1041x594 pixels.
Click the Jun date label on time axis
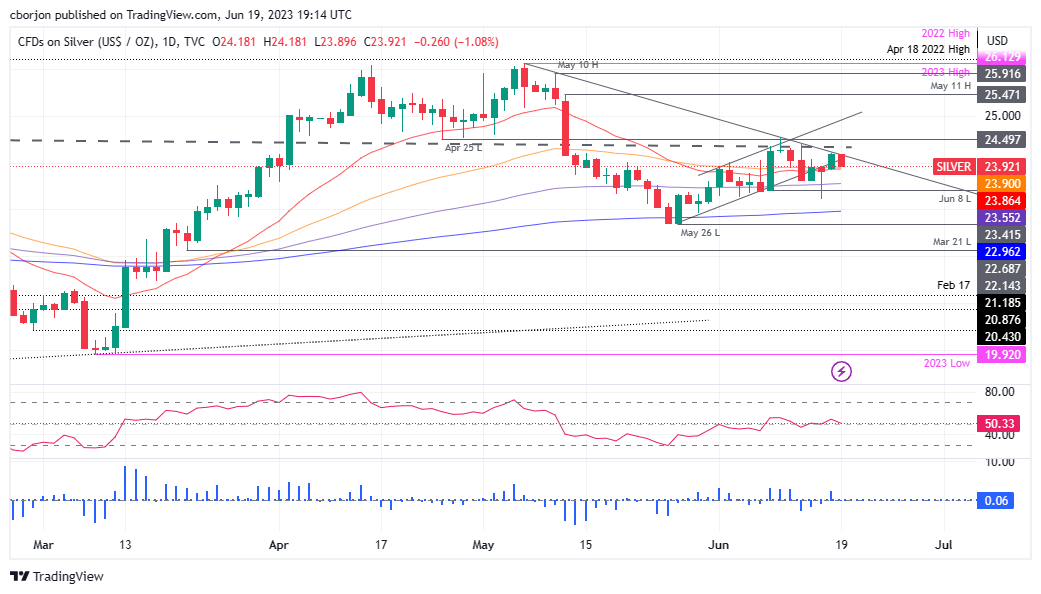(718, 546)
